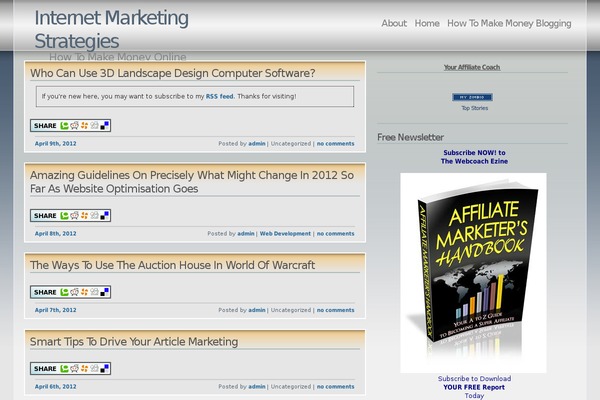
Task: Open the April 8th, 2012 date link
Action: click(x=55, y=233)
